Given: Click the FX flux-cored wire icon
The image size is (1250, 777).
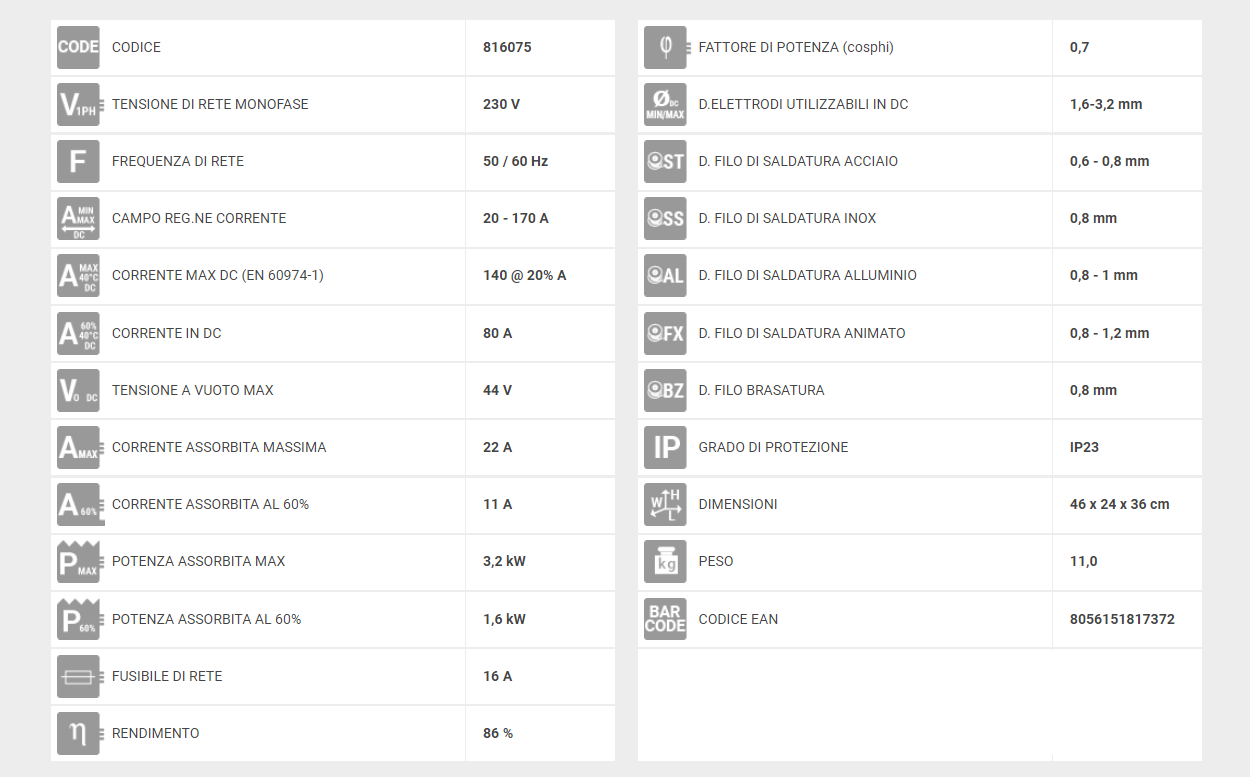Looking at the screenshot, I should coord(665,333).
